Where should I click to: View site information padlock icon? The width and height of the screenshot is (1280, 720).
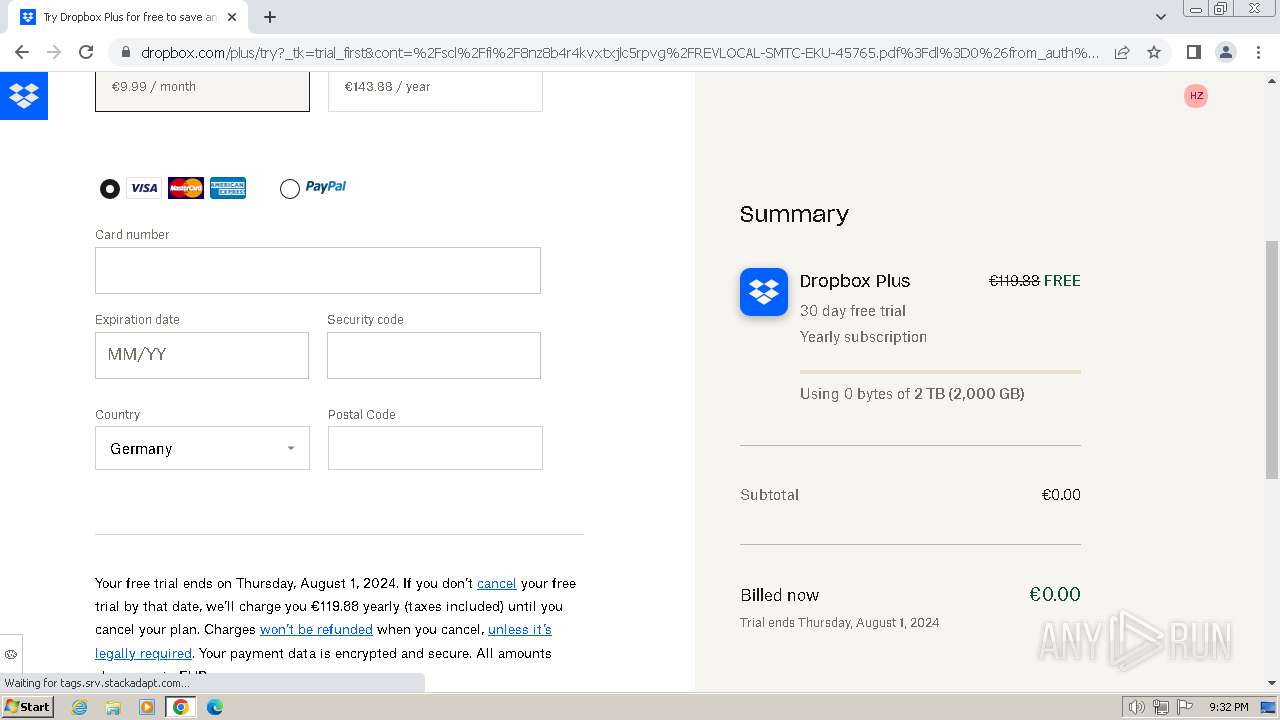tap(125, 52)
